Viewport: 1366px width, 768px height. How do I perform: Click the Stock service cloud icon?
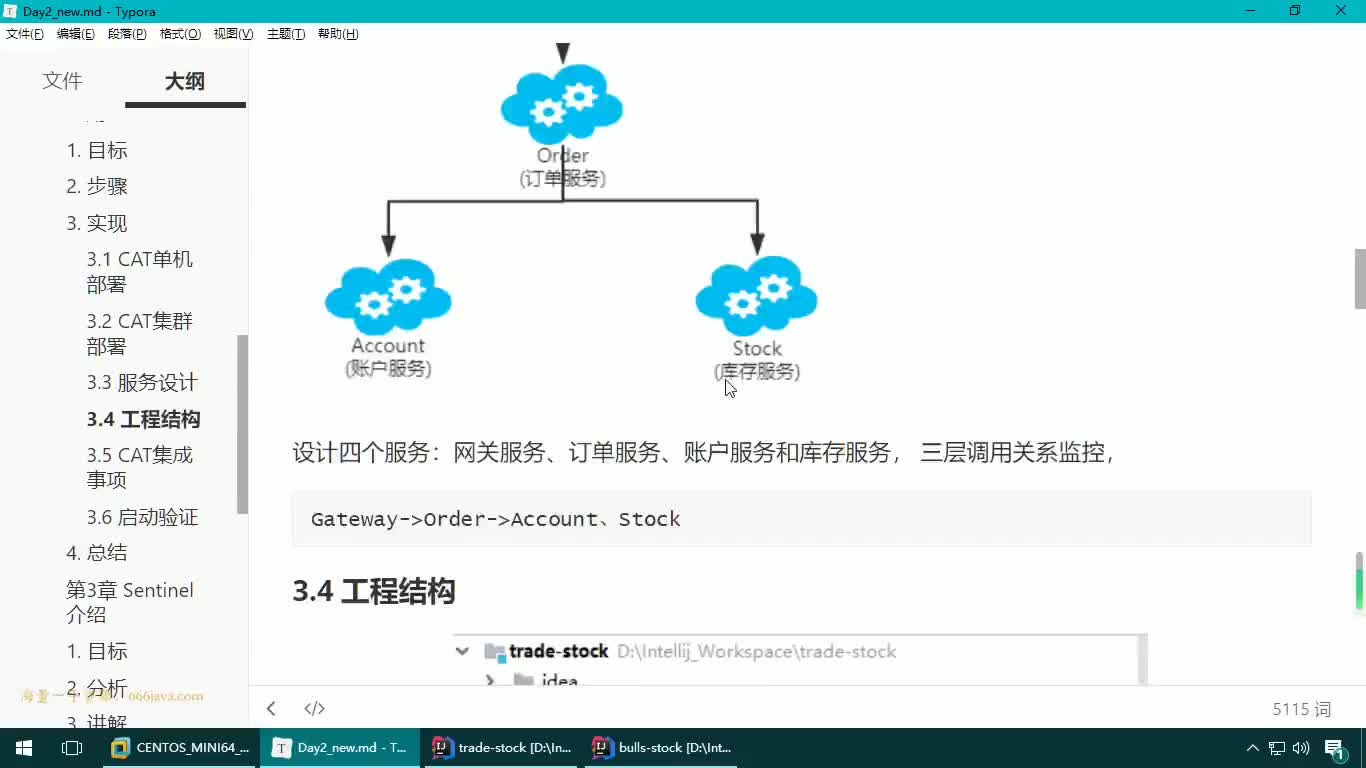click(756, 297)
